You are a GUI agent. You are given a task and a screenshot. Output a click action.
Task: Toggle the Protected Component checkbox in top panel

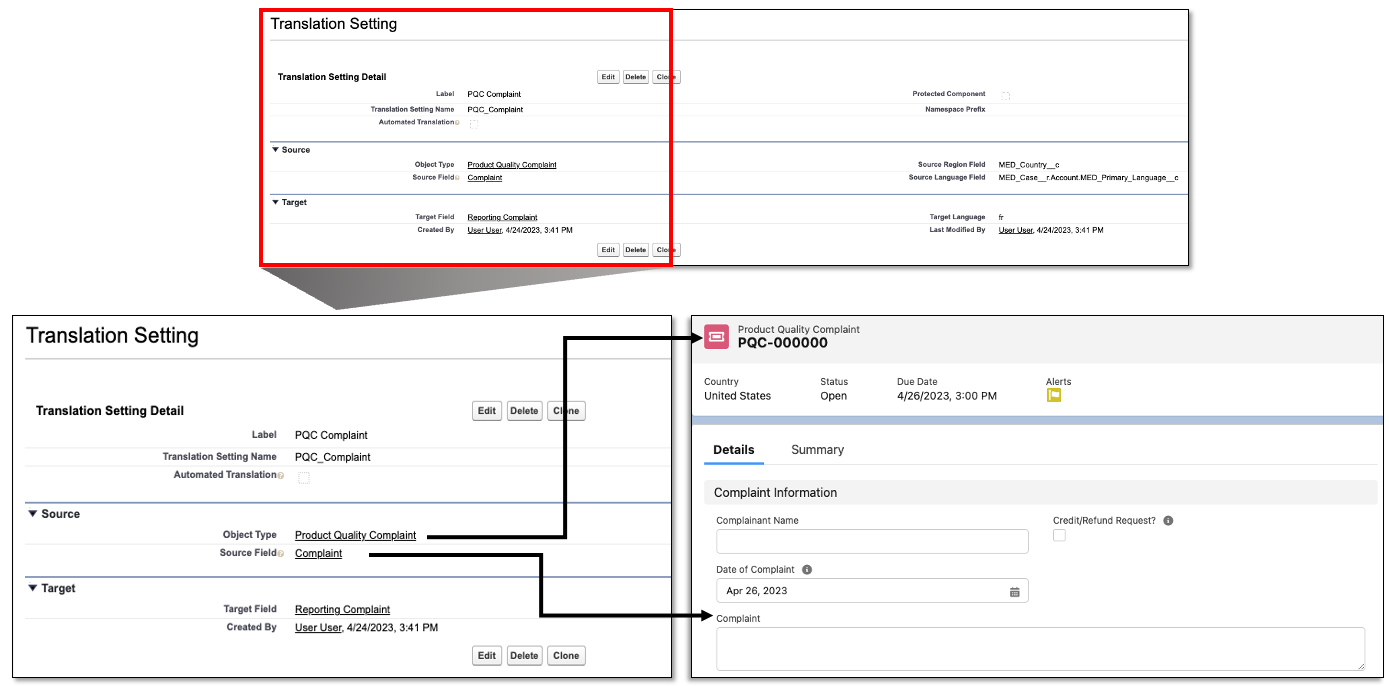(x=1005, y=96)
